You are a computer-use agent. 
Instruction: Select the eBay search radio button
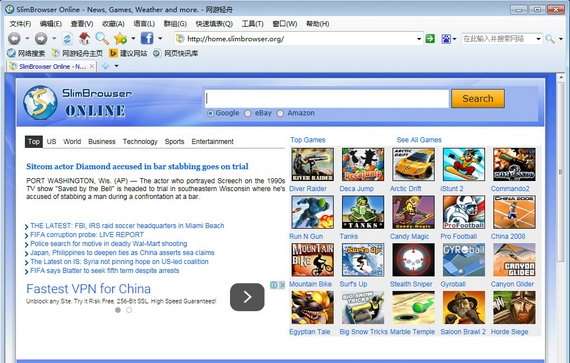248,113
